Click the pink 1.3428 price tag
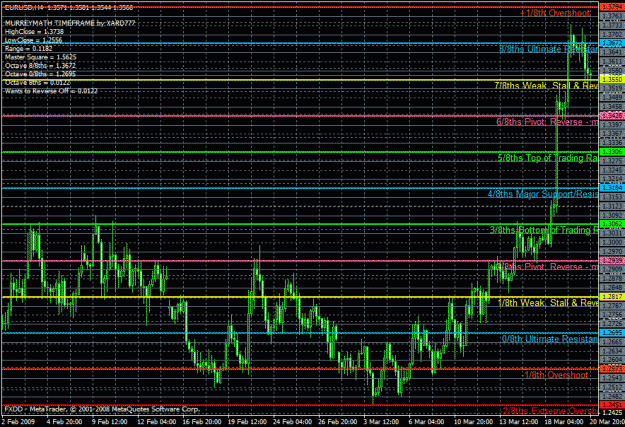The width and height of the screenshot is (625, 427). [612, 116]
